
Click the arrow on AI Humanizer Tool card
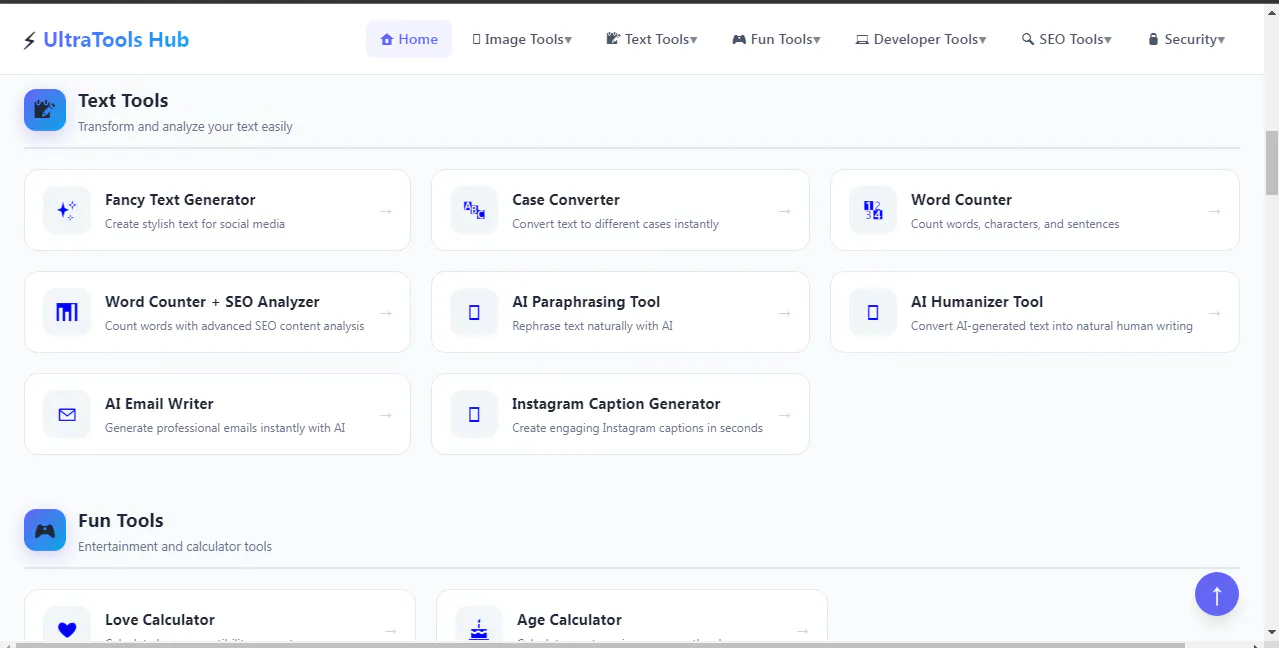(1215, 313)
